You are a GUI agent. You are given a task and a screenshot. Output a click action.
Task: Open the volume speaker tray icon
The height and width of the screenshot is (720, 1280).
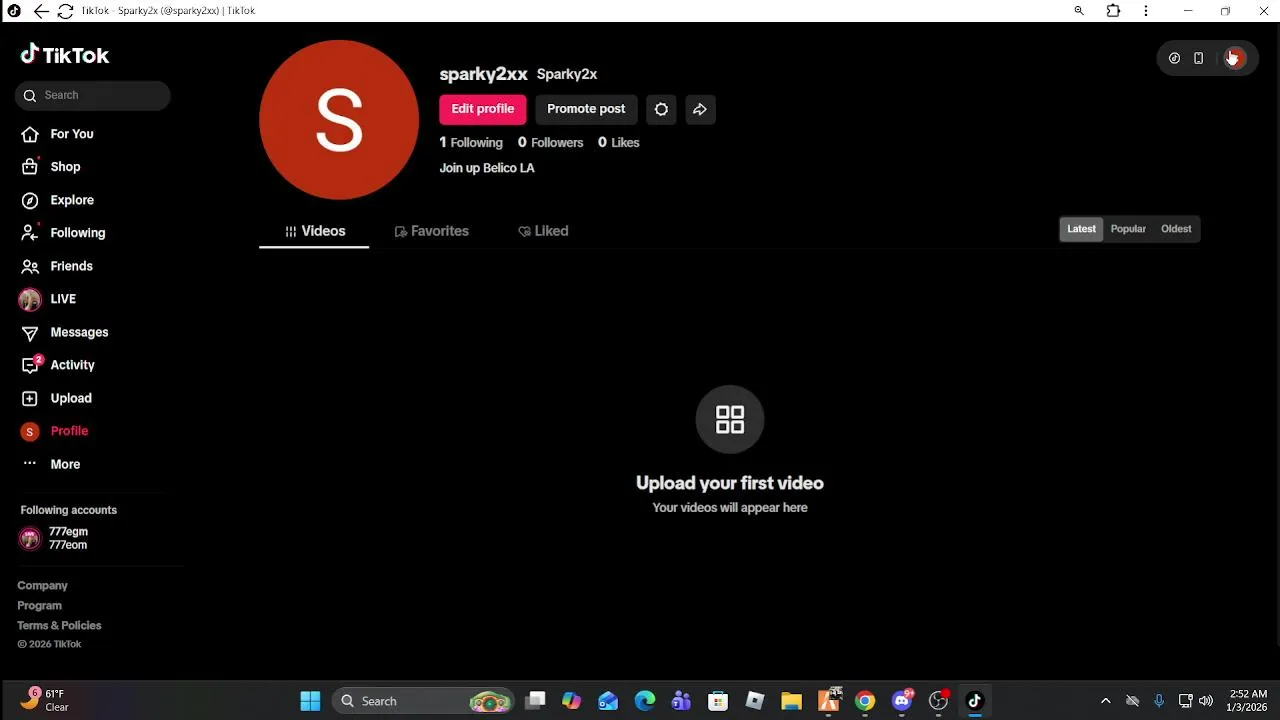(1206, 701)
